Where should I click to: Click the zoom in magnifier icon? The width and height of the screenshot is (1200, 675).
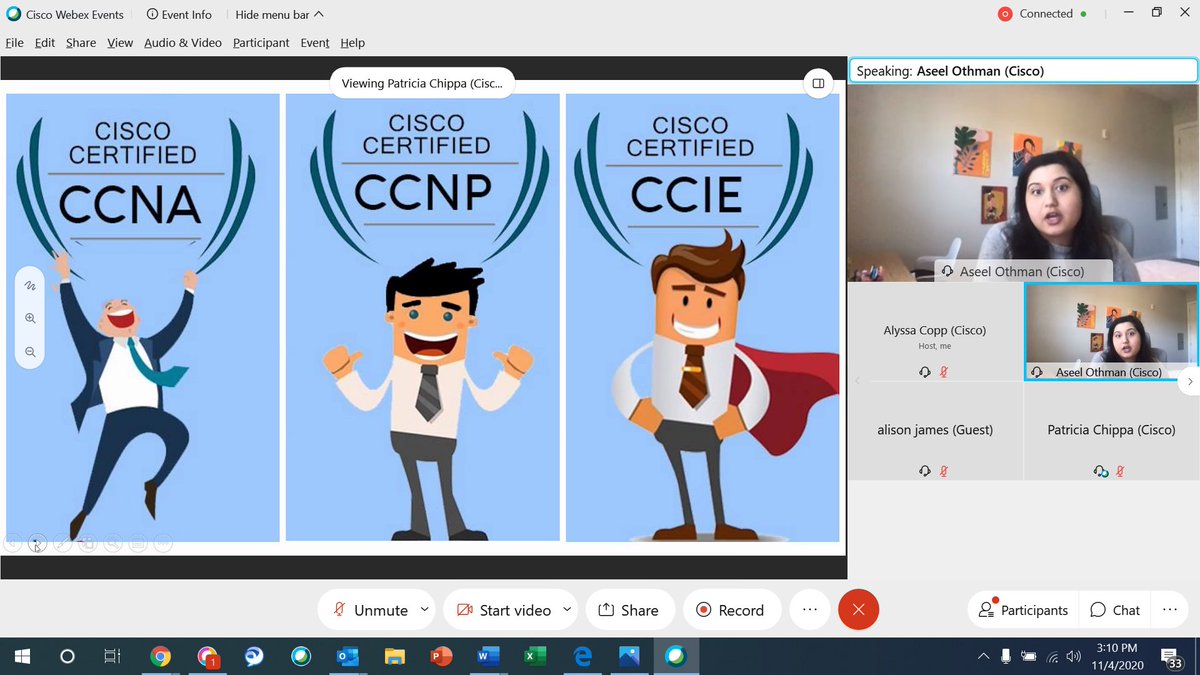[x=30, y=318]
